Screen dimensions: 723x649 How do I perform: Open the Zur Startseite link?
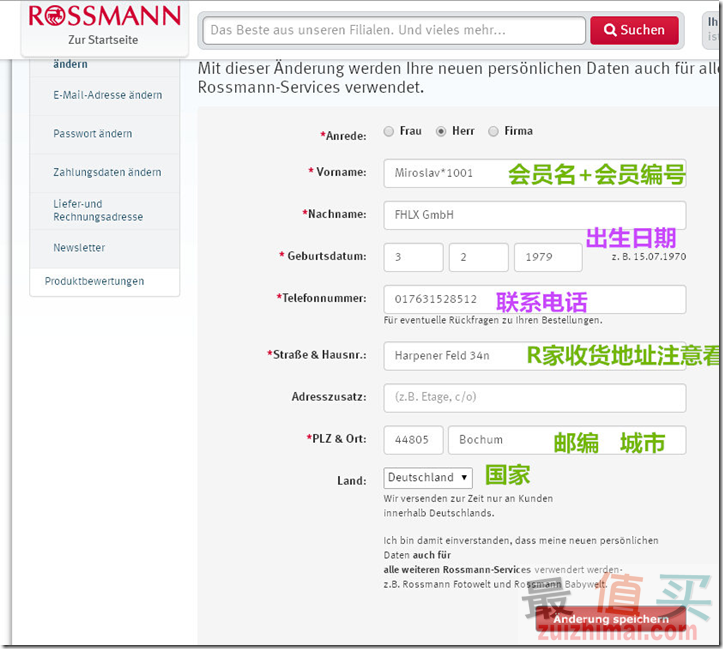click(103, 40)
